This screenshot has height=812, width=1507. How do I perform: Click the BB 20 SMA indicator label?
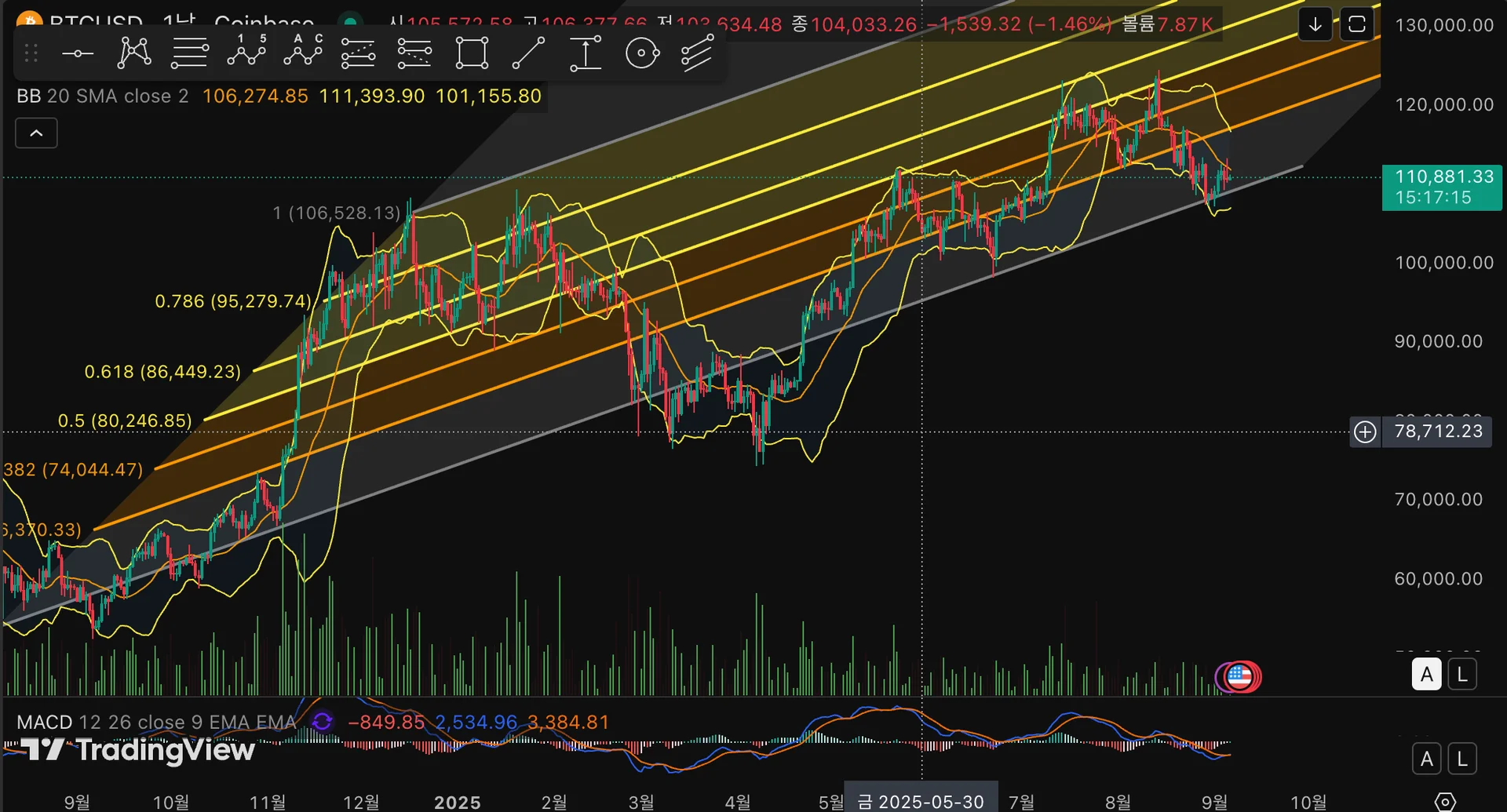point(103,96)
